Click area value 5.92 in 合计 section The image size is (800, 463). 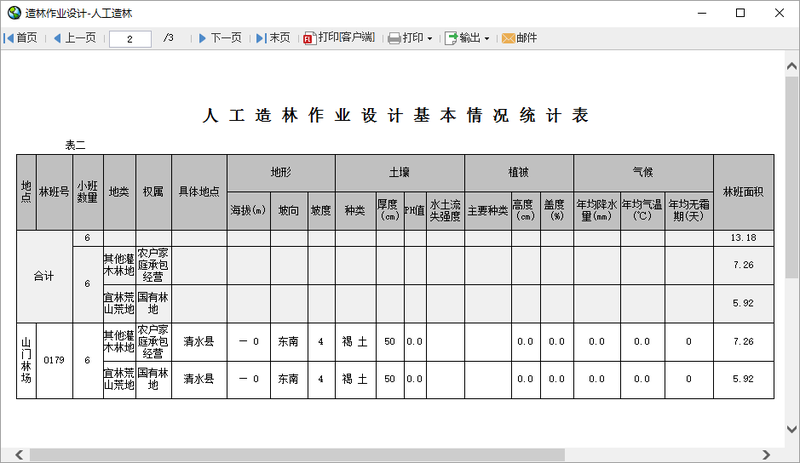pyautogui.click(x=743, y=303)
